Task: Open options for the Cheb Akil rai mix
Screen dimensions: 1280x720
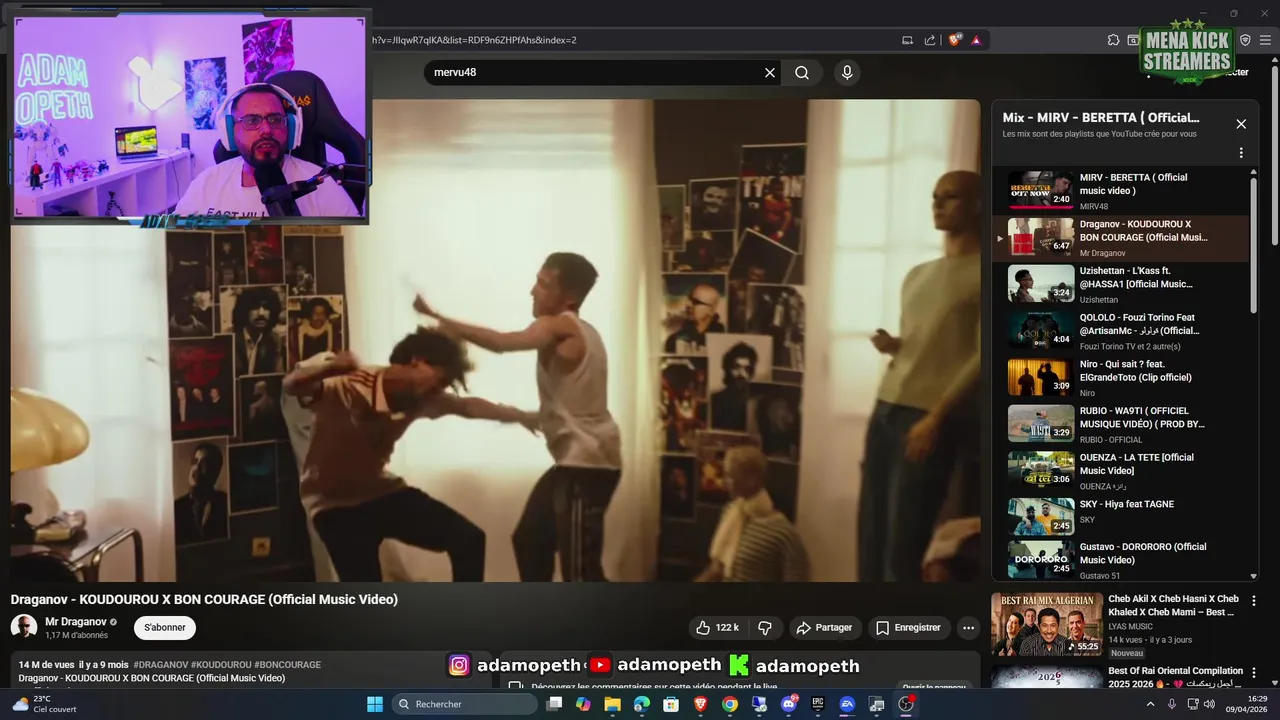Action: point(1254,601)
